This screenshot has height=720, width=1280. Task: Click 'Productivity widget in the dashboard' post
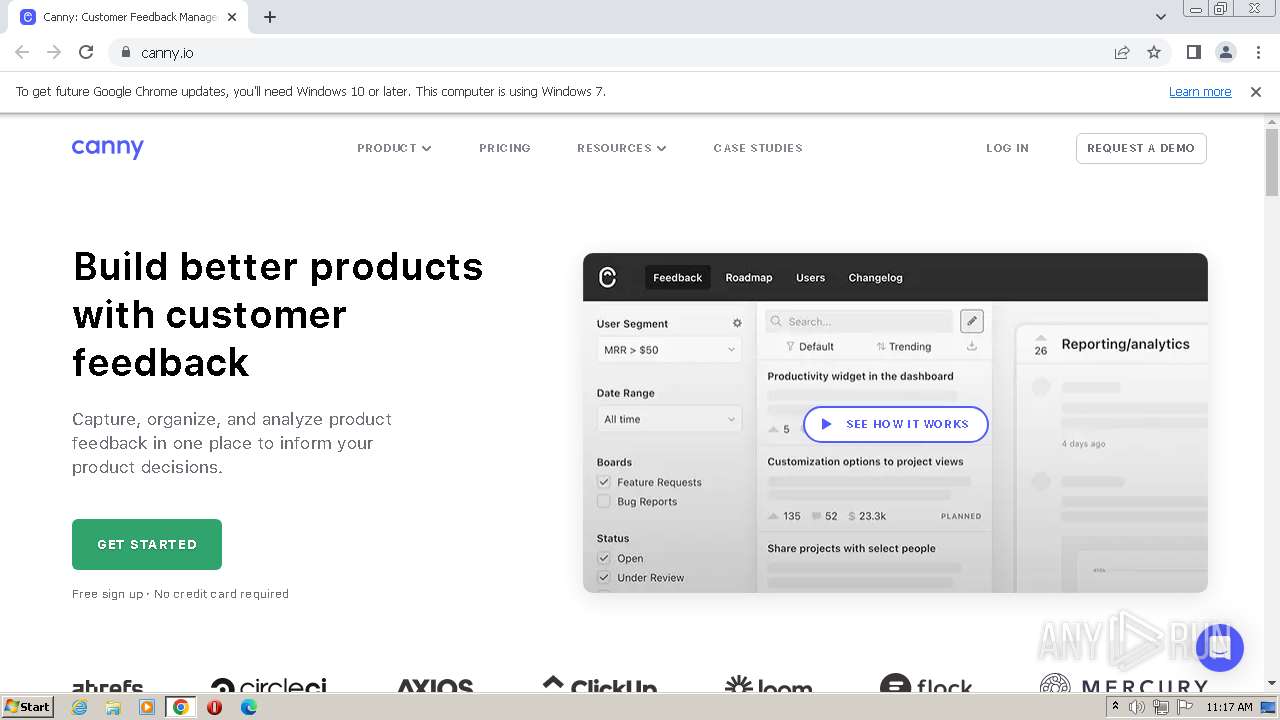pyautogui.click(x=860, y=376)
